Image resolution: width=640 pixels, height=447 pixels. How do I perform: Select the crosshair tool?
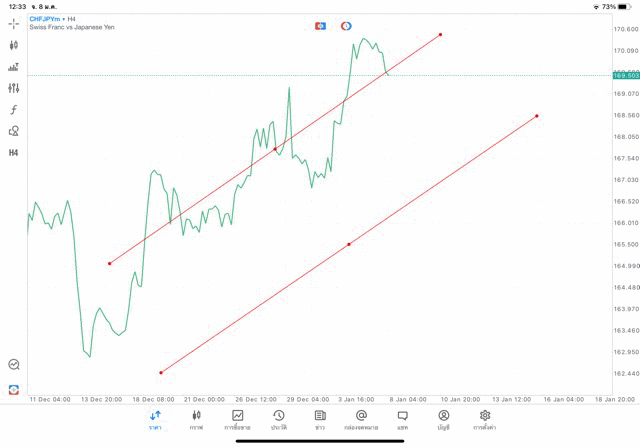pos(14,24)
